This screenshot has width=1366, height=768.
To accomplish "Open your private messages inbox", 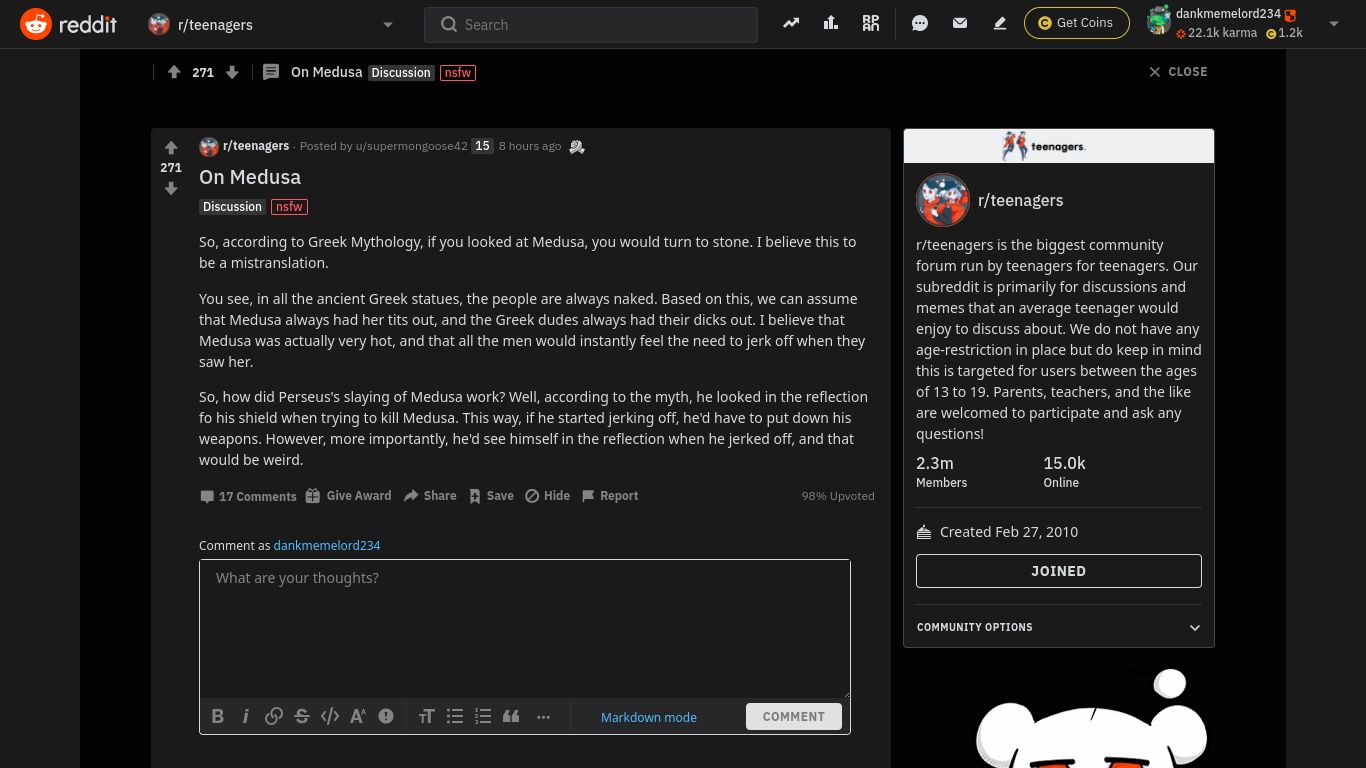I will (x=959, y=23).
